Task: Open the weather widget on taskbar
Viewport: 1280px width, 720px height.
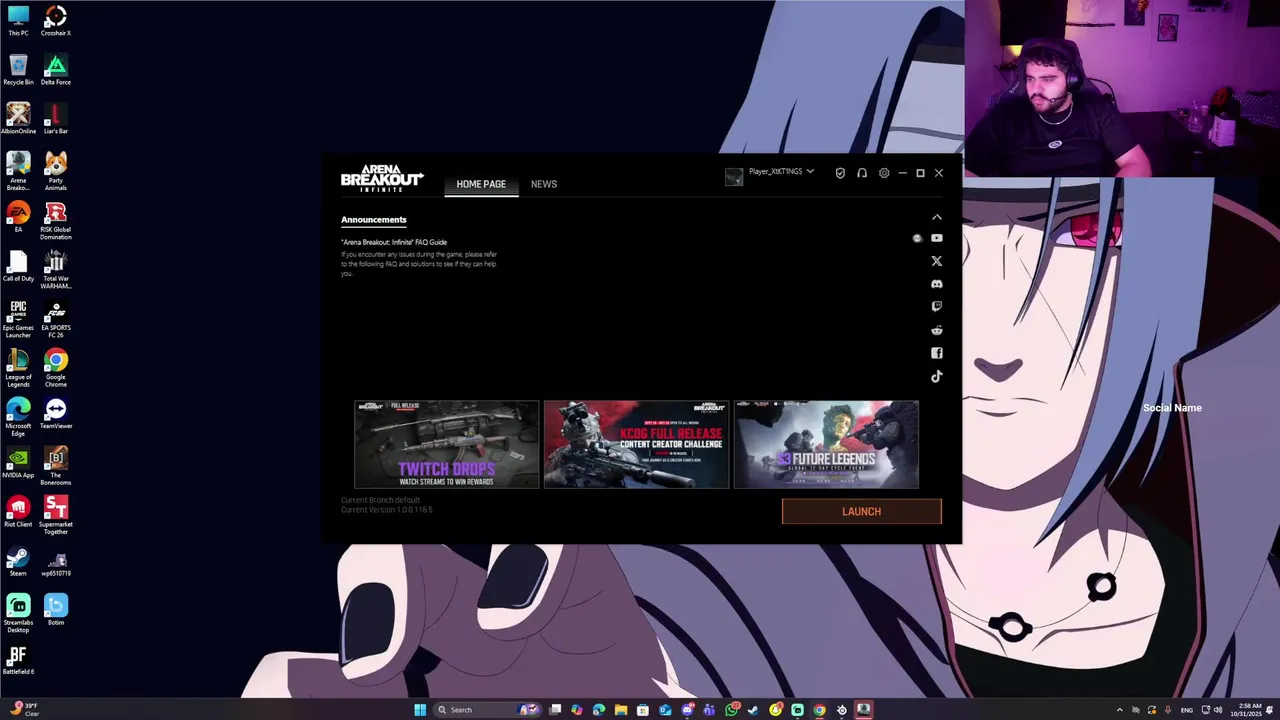Action: pos(25,709)
